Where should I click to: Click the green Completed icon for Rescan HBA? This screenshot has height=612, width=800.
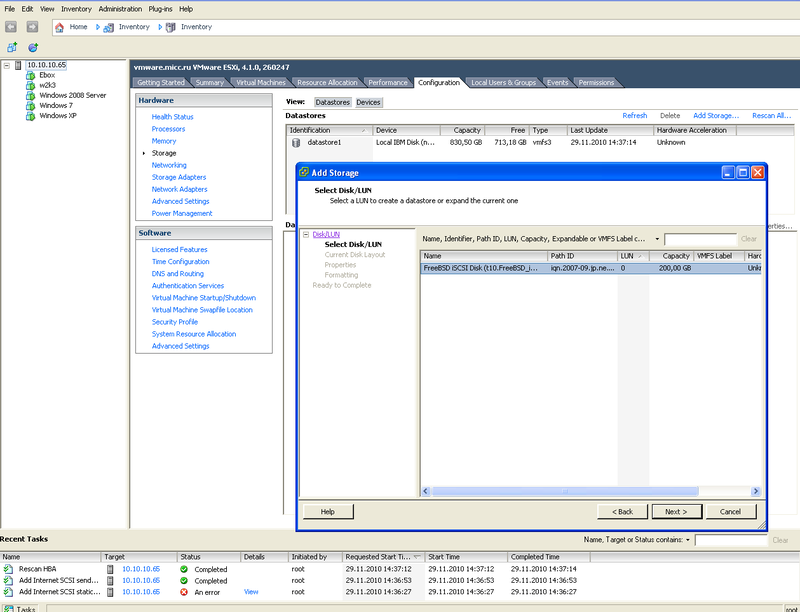(x=184, y=569)
